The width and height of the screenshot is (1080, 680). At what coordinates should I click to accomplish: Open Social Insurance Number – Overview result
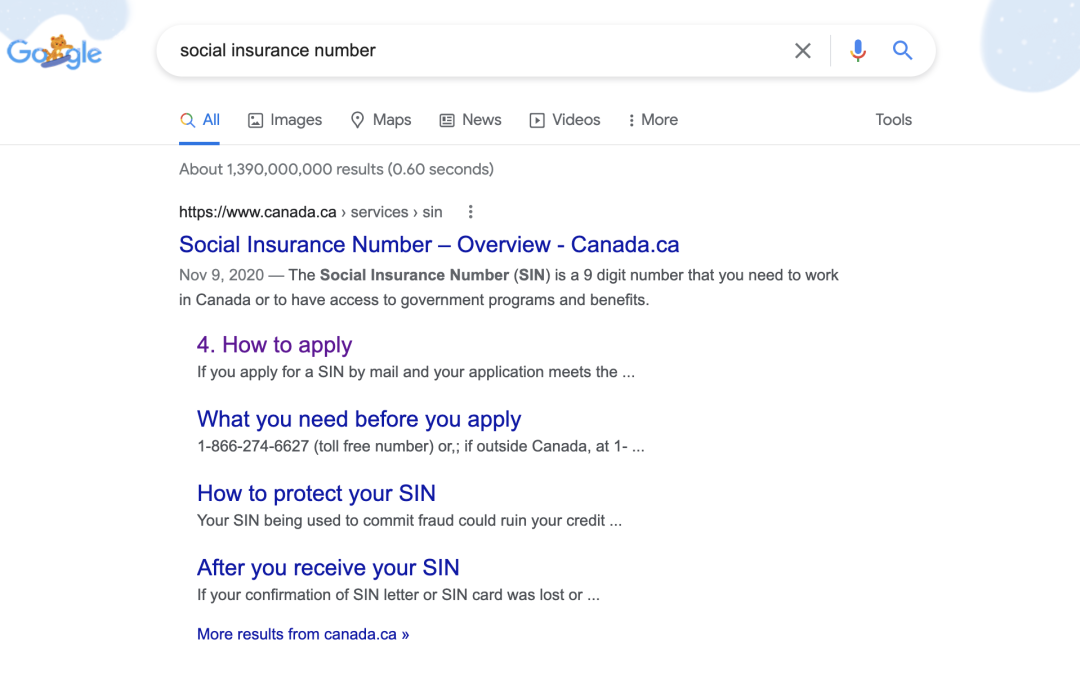(429, 245)
